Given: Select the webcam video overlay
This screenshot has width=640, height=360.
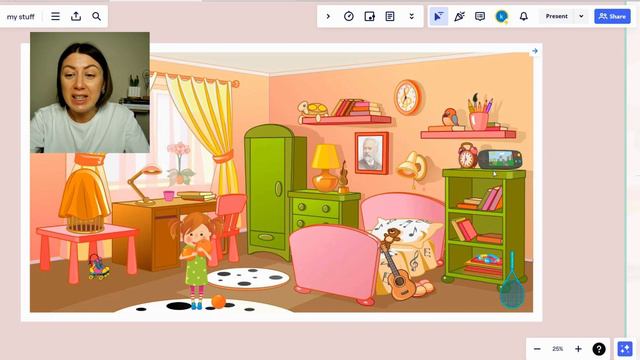Looking at the screenshot, I should (x=90, y=93).
